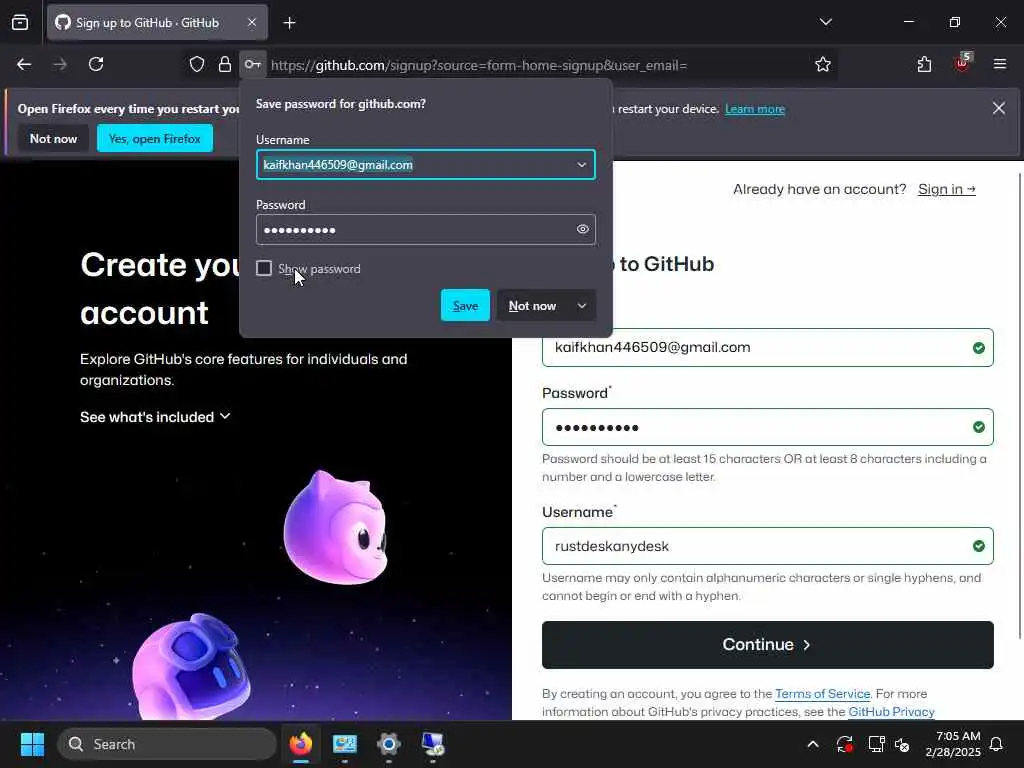1024x768 pixels.
Task: Click the site security padlock icon
Action: (225, 65)
